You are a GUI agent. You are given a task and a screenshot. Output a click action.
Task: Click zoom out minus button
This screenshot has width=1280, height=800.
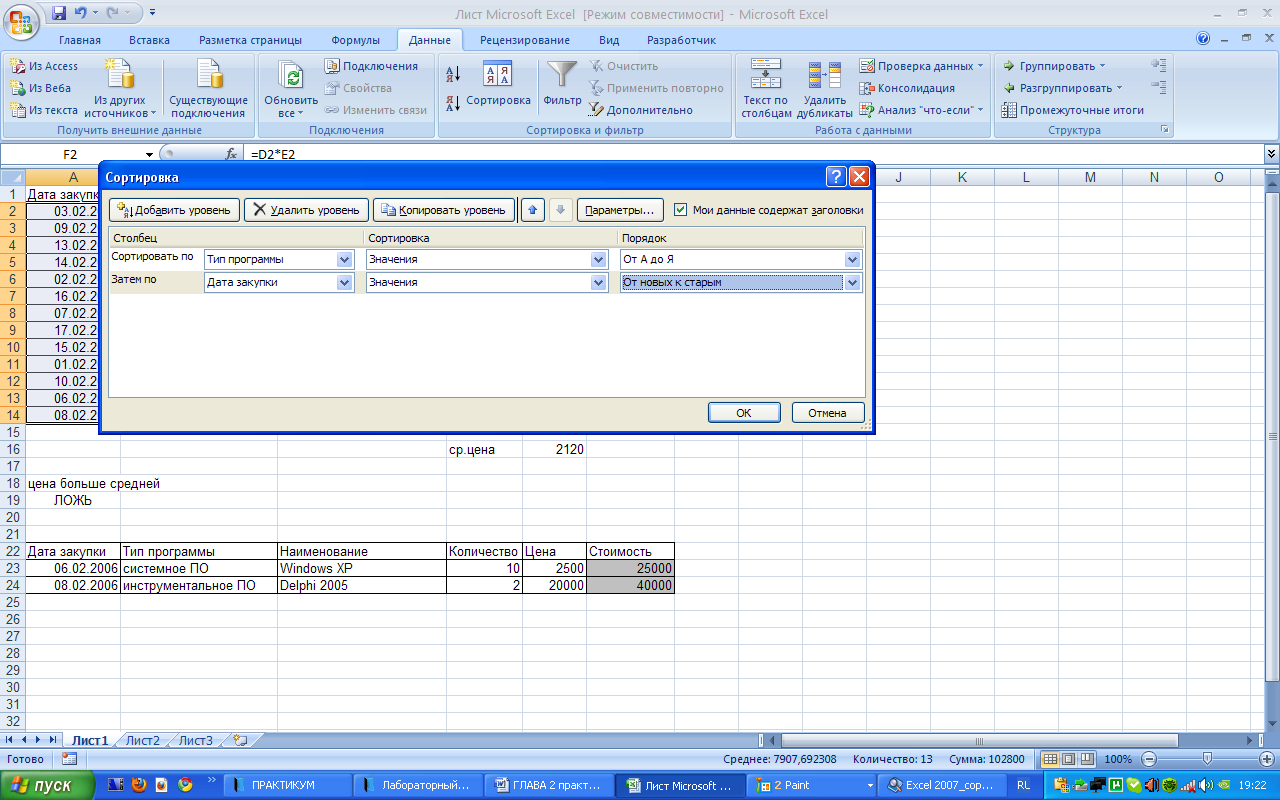coord(1149,759)
